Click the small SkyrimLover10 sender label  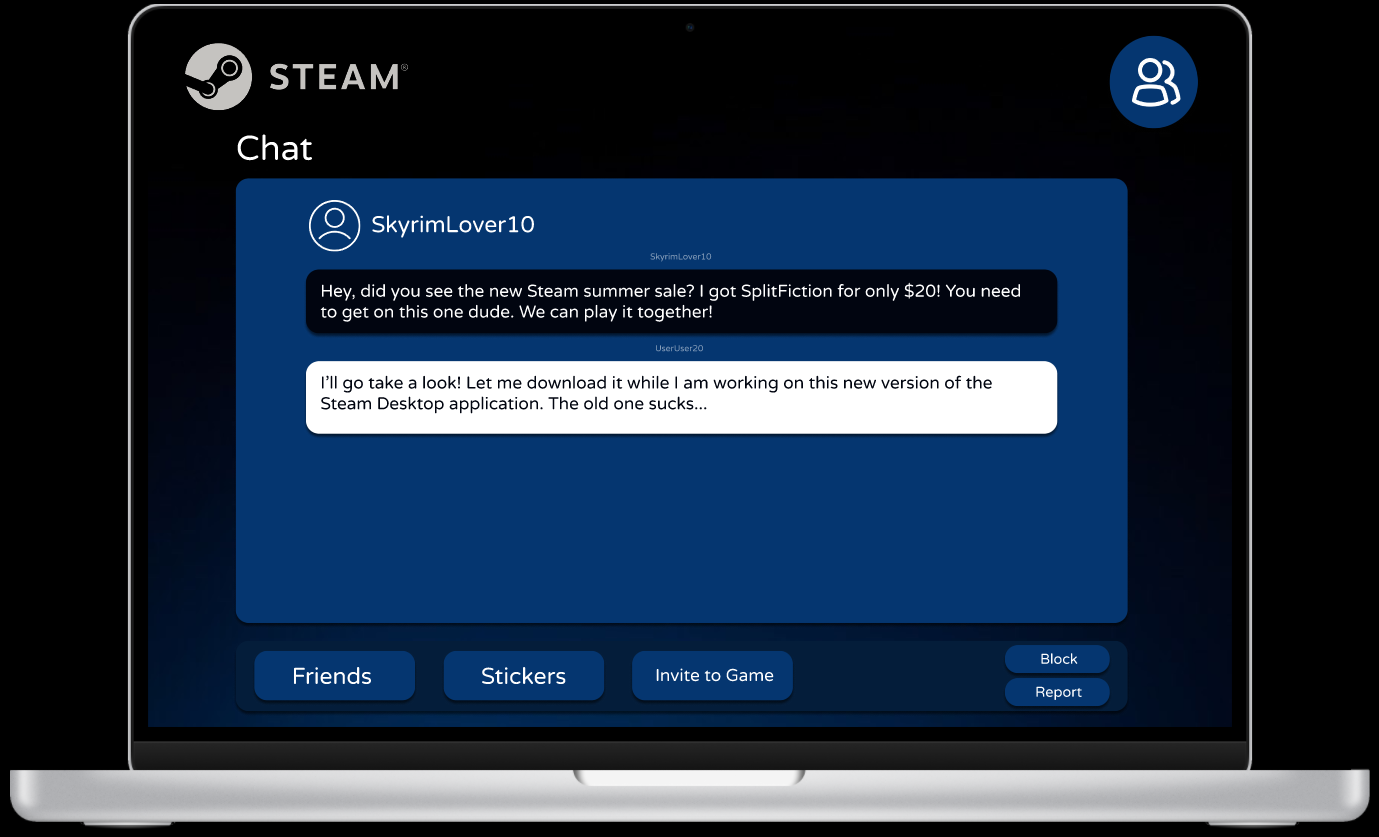pyautogui.click(x=681, y=257)
